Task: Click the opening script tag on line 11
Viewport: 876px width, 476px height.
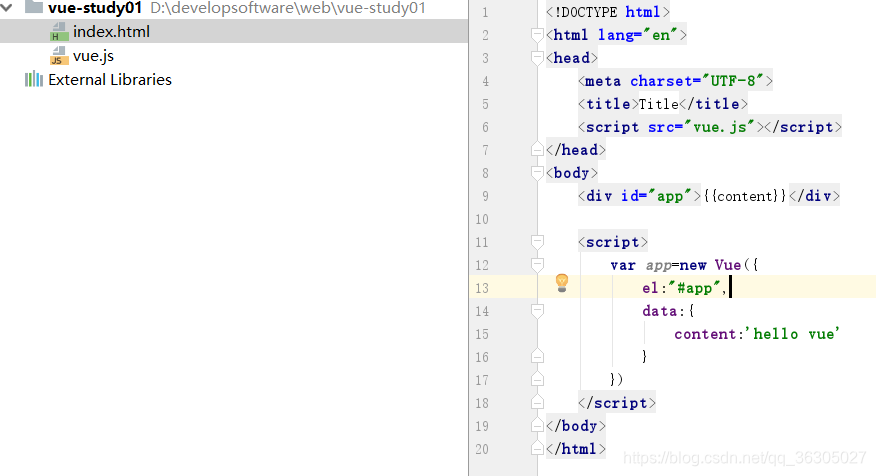Action: click(613, 242)
